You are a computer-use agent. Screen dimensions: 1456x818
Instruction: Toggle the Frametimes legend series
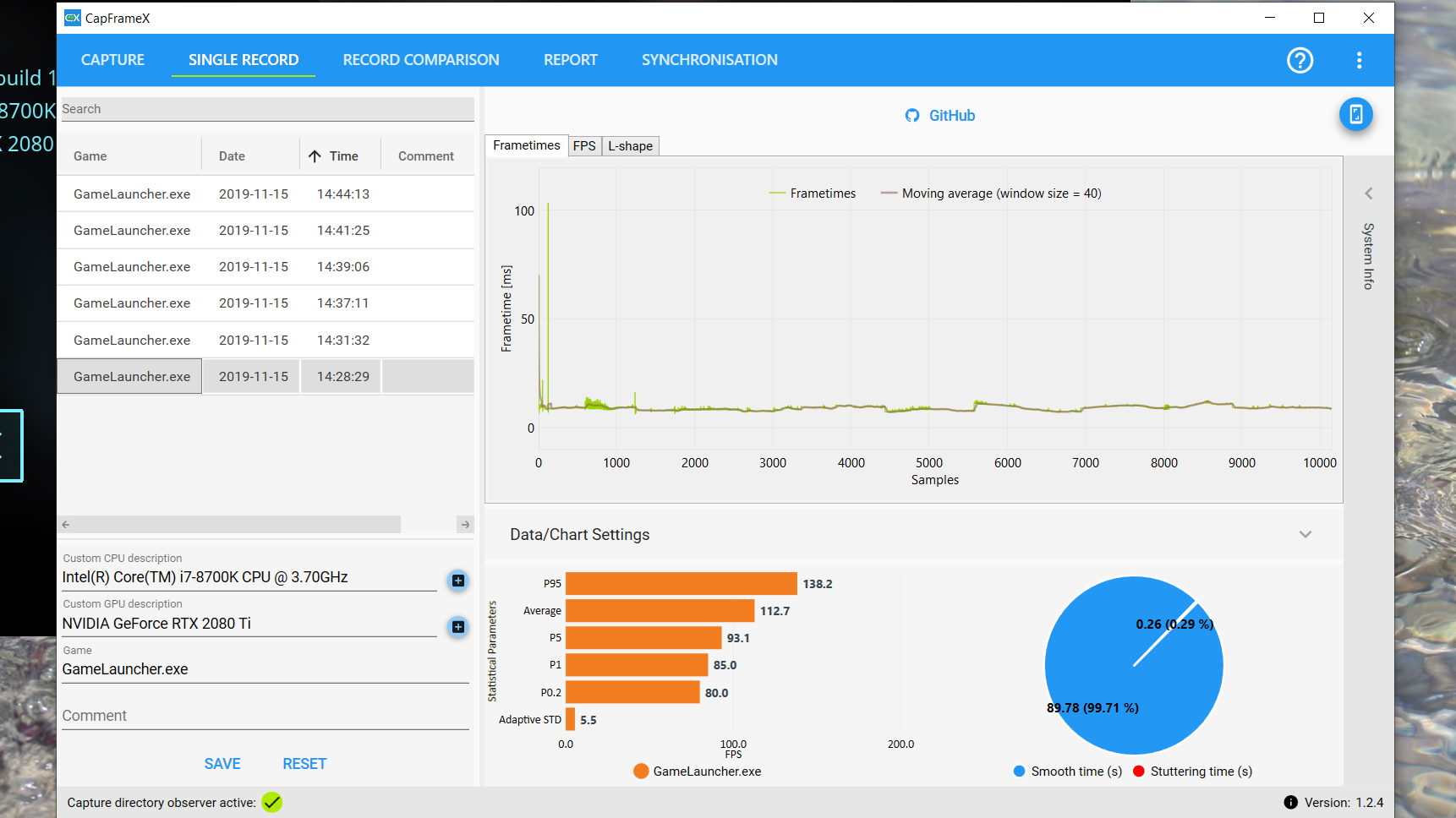(x=813, y=194)
